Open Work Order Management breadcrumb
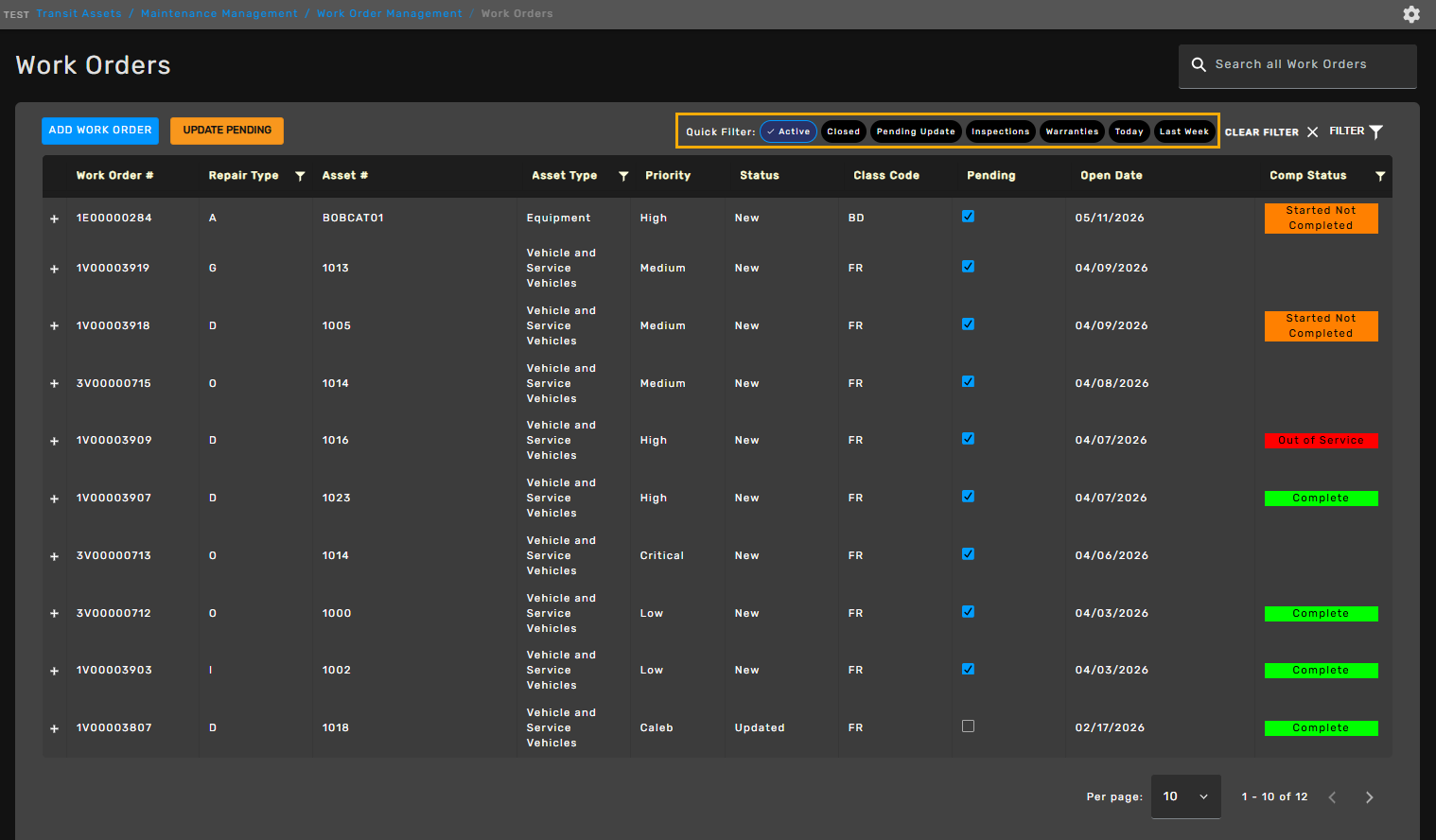This screenshot has height=840, width=1436. (x=390, y=14)
